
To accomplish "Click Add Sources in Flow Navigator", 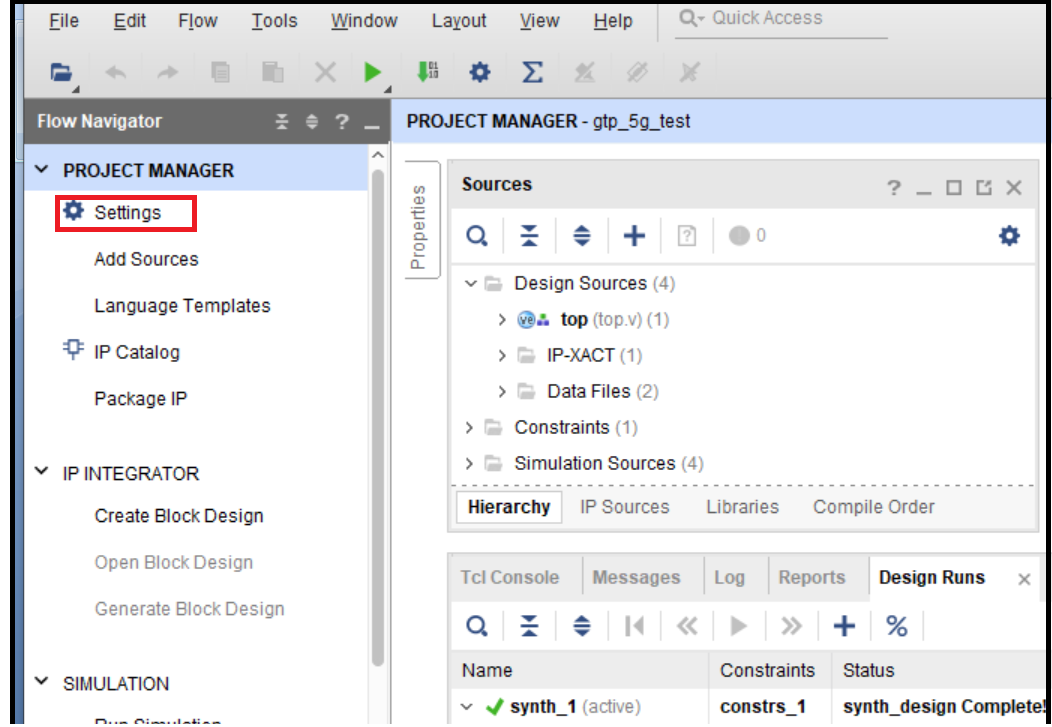I will click(x=146, y=260).
